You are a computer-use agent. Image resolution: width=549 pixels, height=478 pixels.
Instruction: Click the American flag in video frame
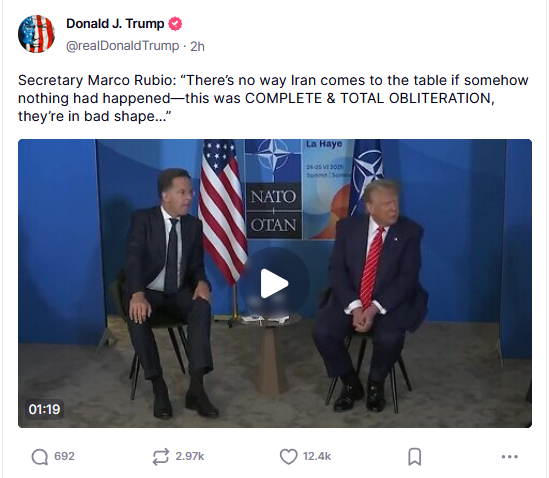click(222, 210)
